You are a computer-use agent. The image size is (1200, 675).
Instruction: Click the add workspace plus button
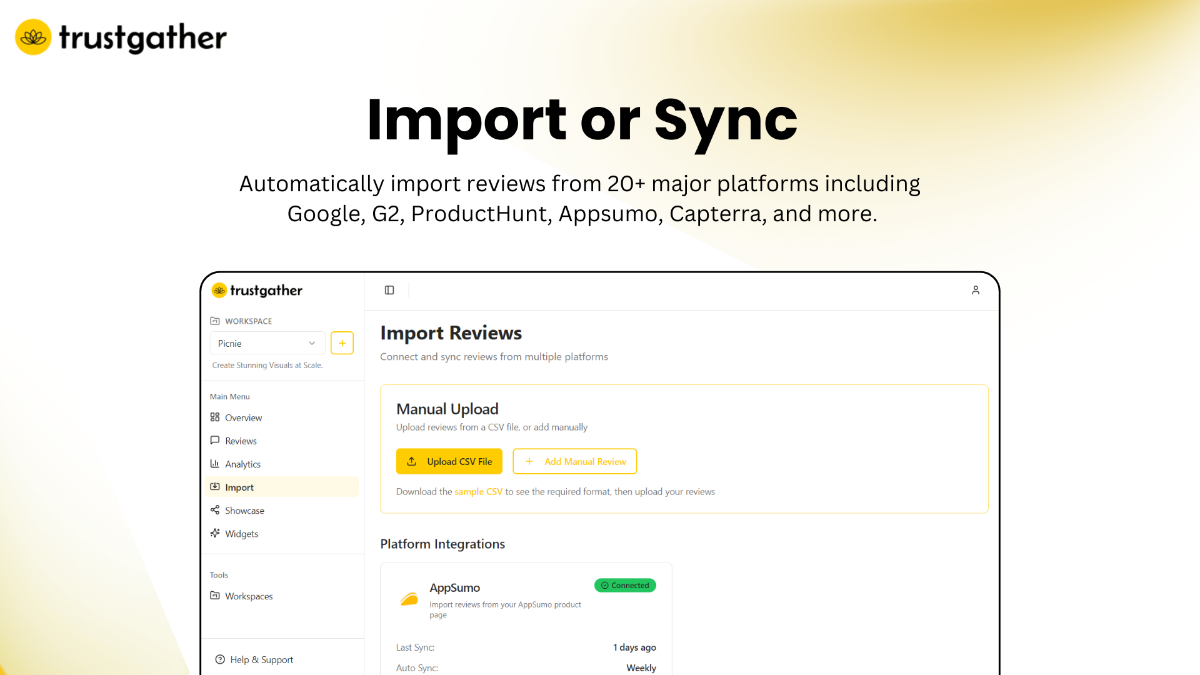pyautogui.click(x=342, y=343)
